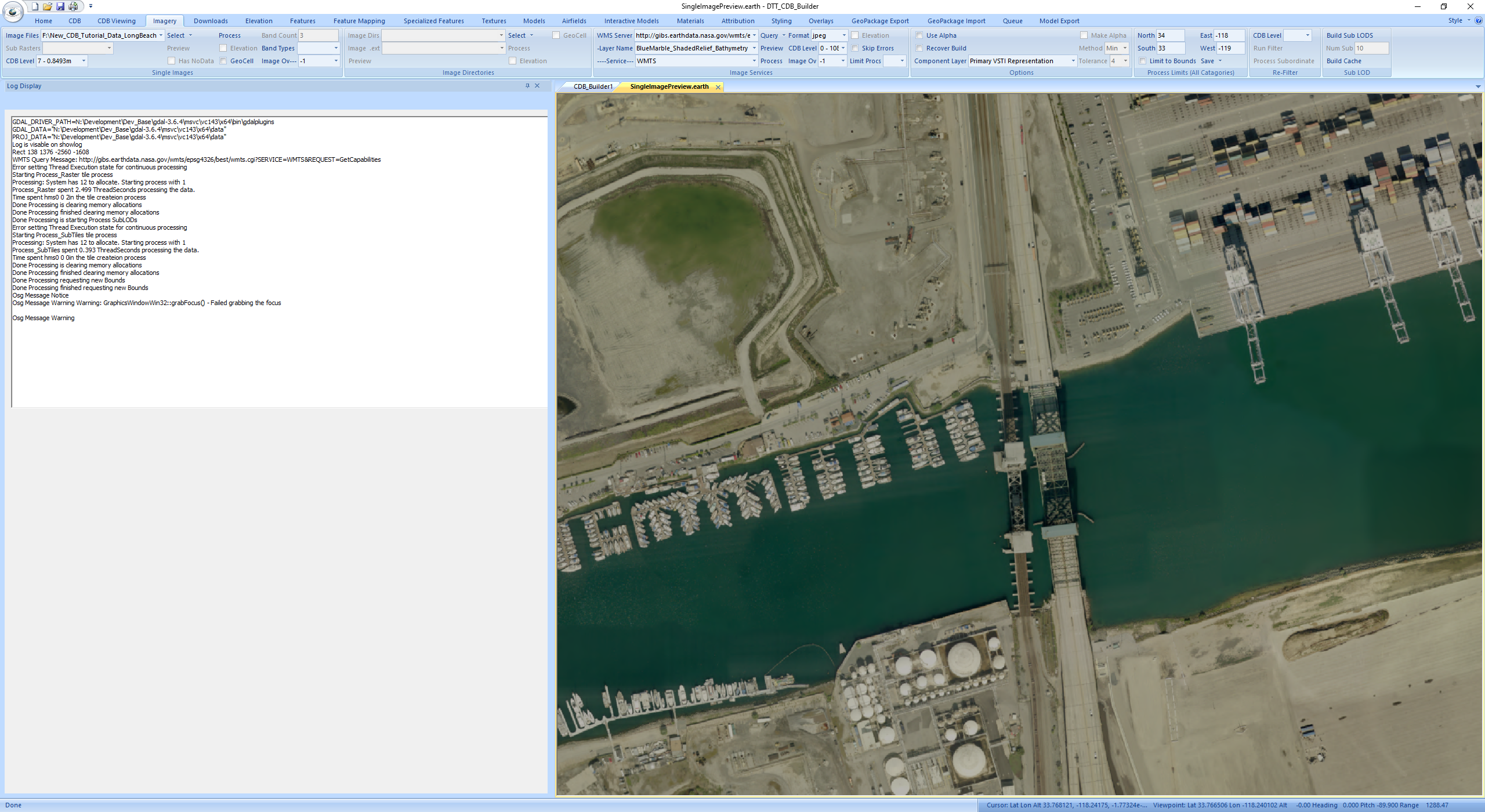Click Cursor Lat Lon Alt status text
Screen dimensions: 1485x812
click(x=1067, y=805)
